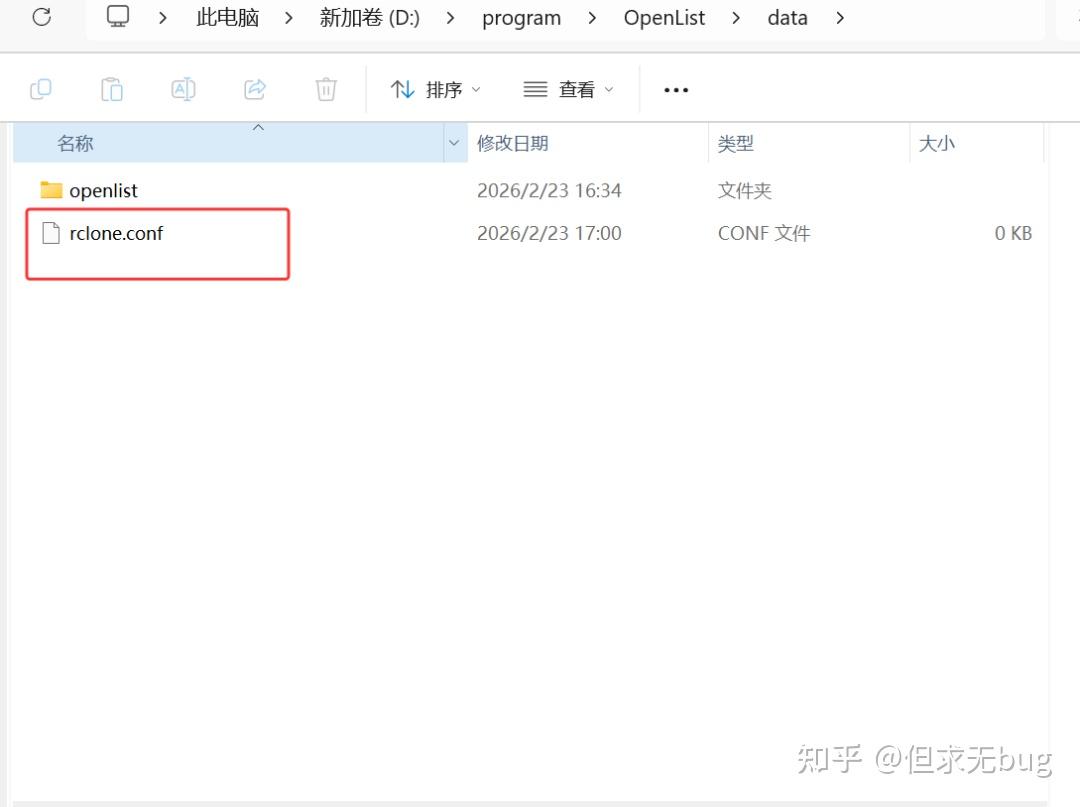Screen dimensions: 1080x807
Task: Click date 2026/2/23 16:34 cell
Action: pyautogui.click(x=549, y=191)
